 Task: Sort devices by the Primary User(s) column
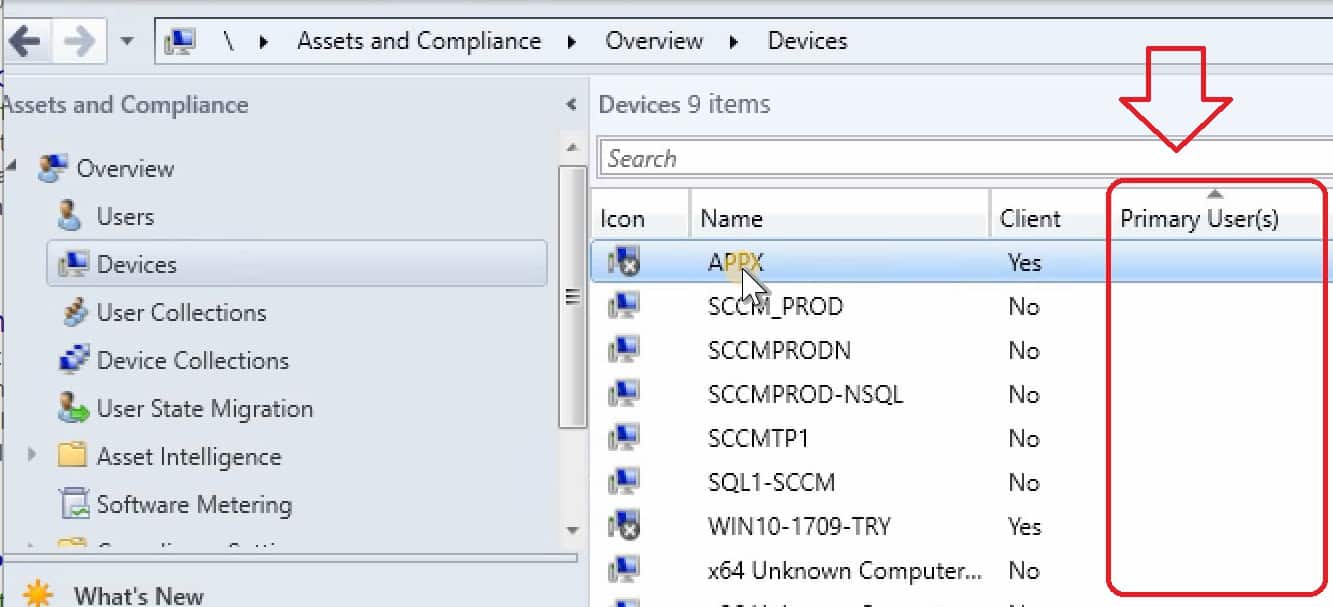[1200, 218]
